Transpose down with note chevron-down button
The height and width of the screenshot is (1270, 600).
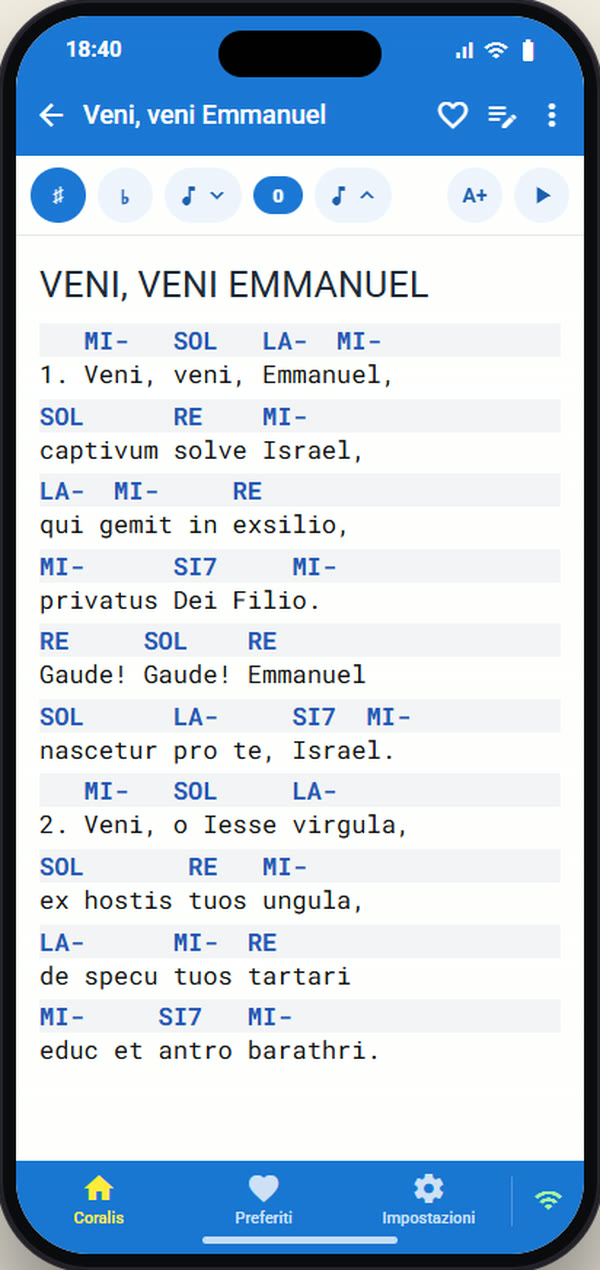203,195
